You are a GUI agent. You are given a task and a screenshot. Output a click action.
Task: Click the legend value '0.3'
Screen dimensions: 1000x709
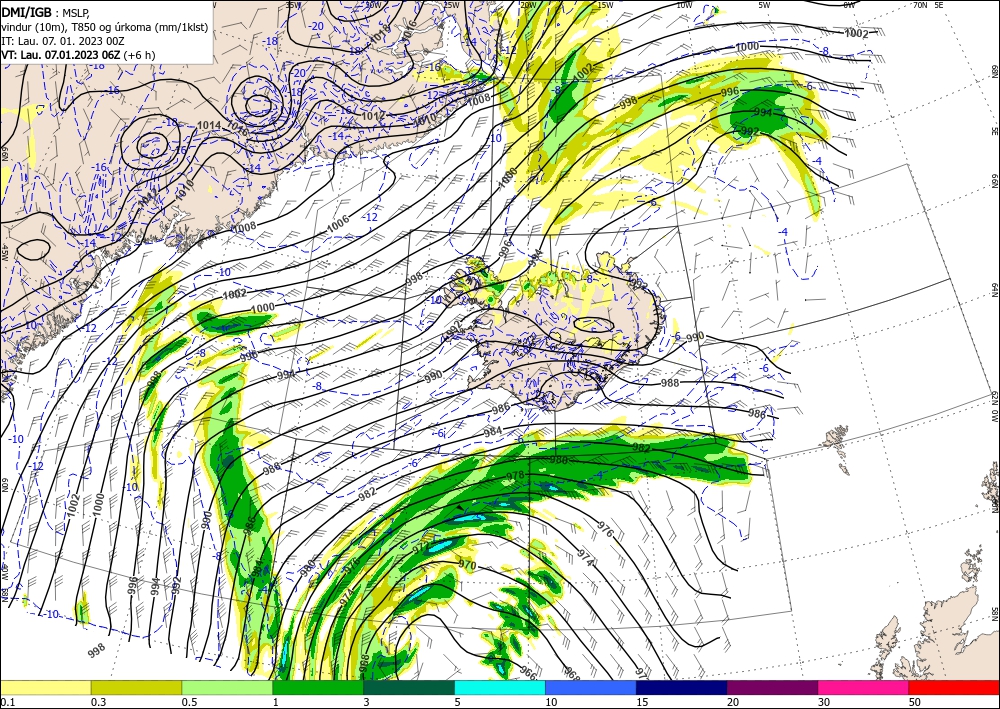tap(98, 702)
